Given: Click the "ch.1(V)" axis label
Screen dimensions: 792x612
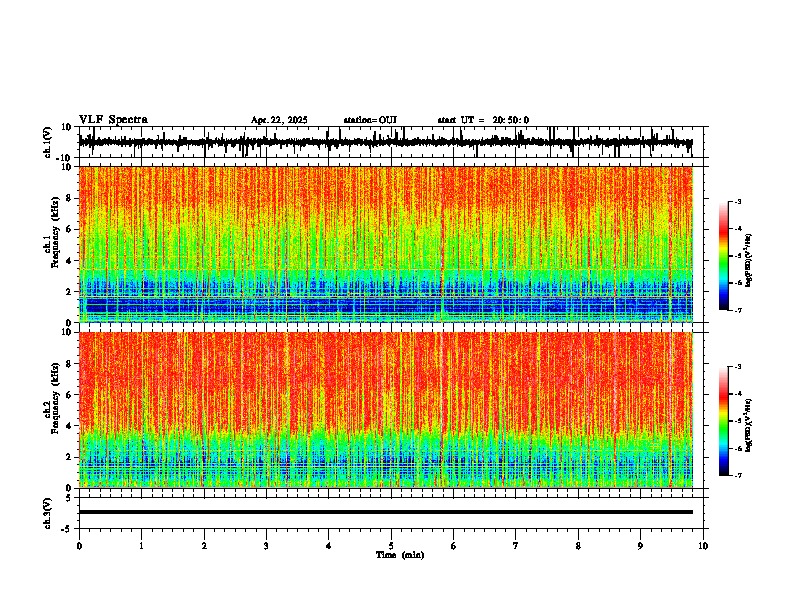Looking at the screenshot, I should pos(48,142).
